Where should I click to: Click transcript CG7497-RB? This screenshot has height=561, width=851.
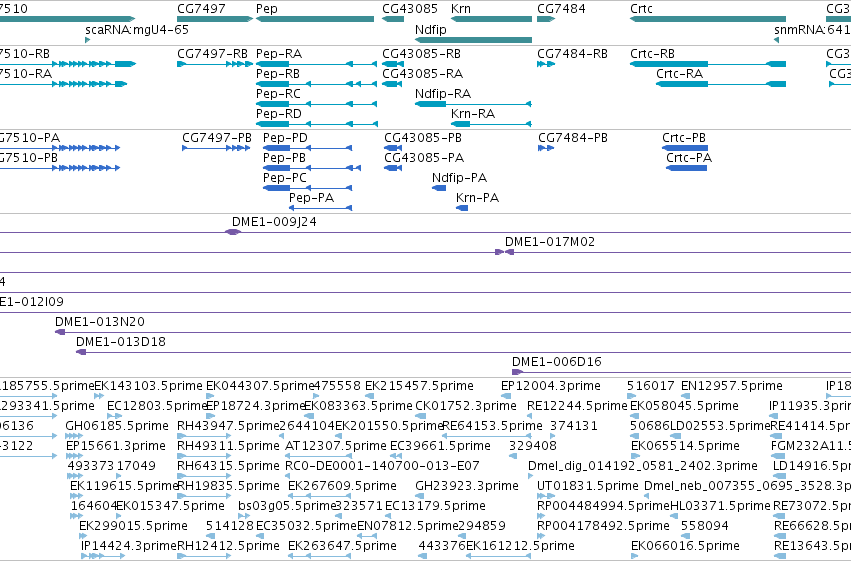tap(215, 64)
